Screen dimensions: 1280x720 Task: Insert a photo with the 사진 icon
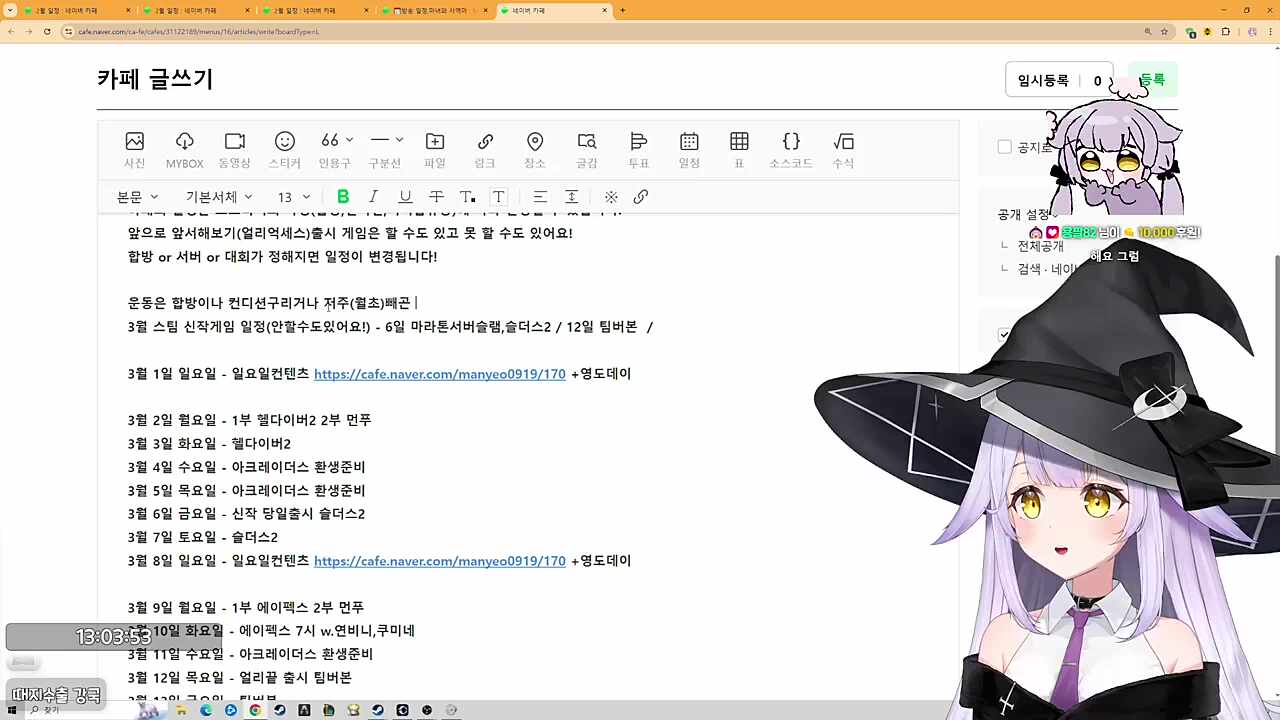point(134,148)
